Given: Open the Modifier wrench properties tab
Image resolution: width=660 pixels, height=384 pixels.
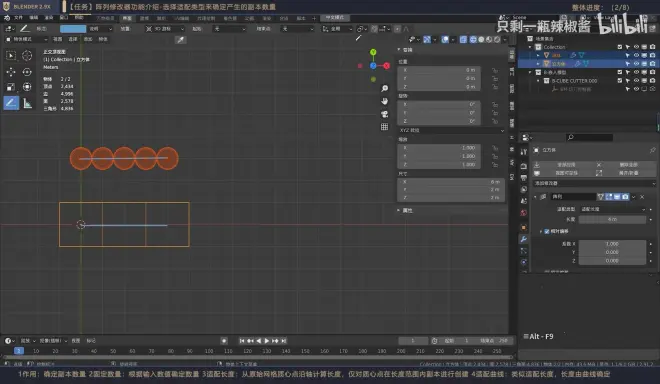Looking at the screenshot, I should [524, 239].
